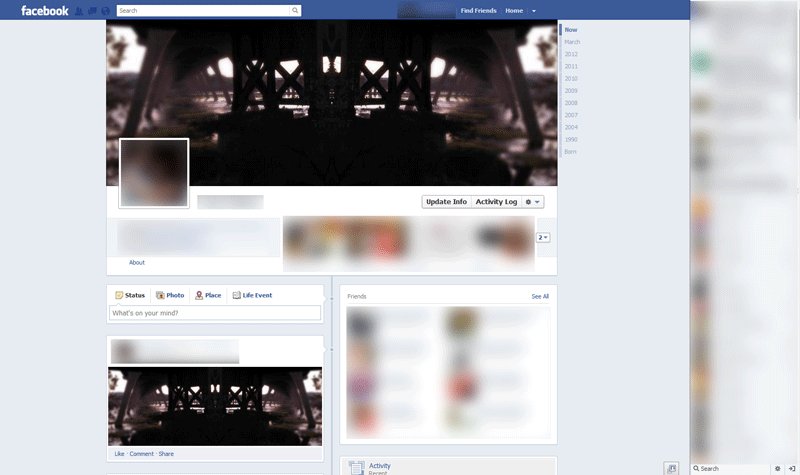This screenshot has width=800, height=475.
Task: Click the search magnifier button
Action: click(295, 11)
